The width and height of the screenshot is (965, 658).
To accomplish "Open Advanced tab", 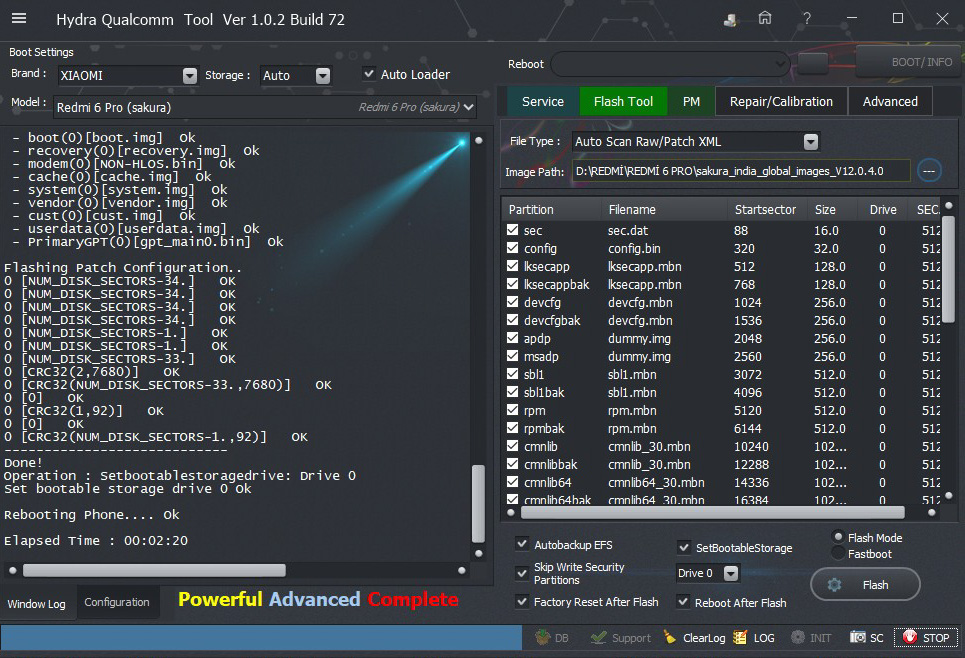I will click(x=890, y=102).
